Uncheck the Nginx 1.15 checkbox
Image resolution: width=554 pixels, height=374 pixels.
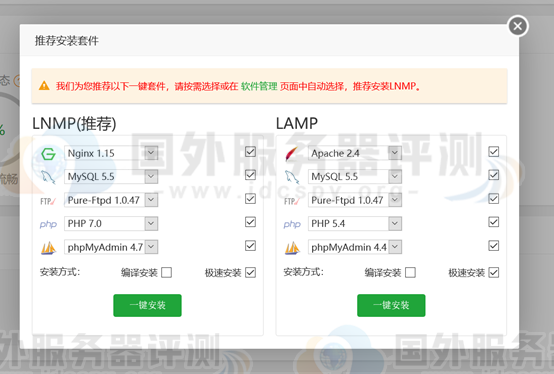point(250,152)
